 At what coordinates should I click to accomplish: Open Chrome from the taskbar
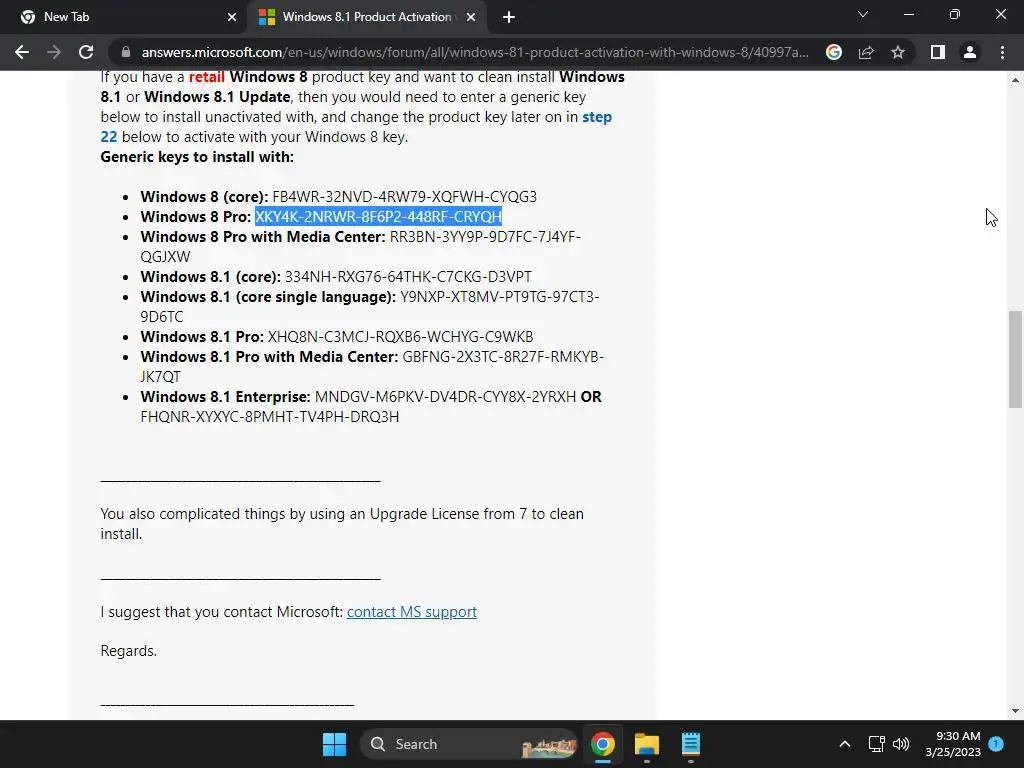(603, 744)
